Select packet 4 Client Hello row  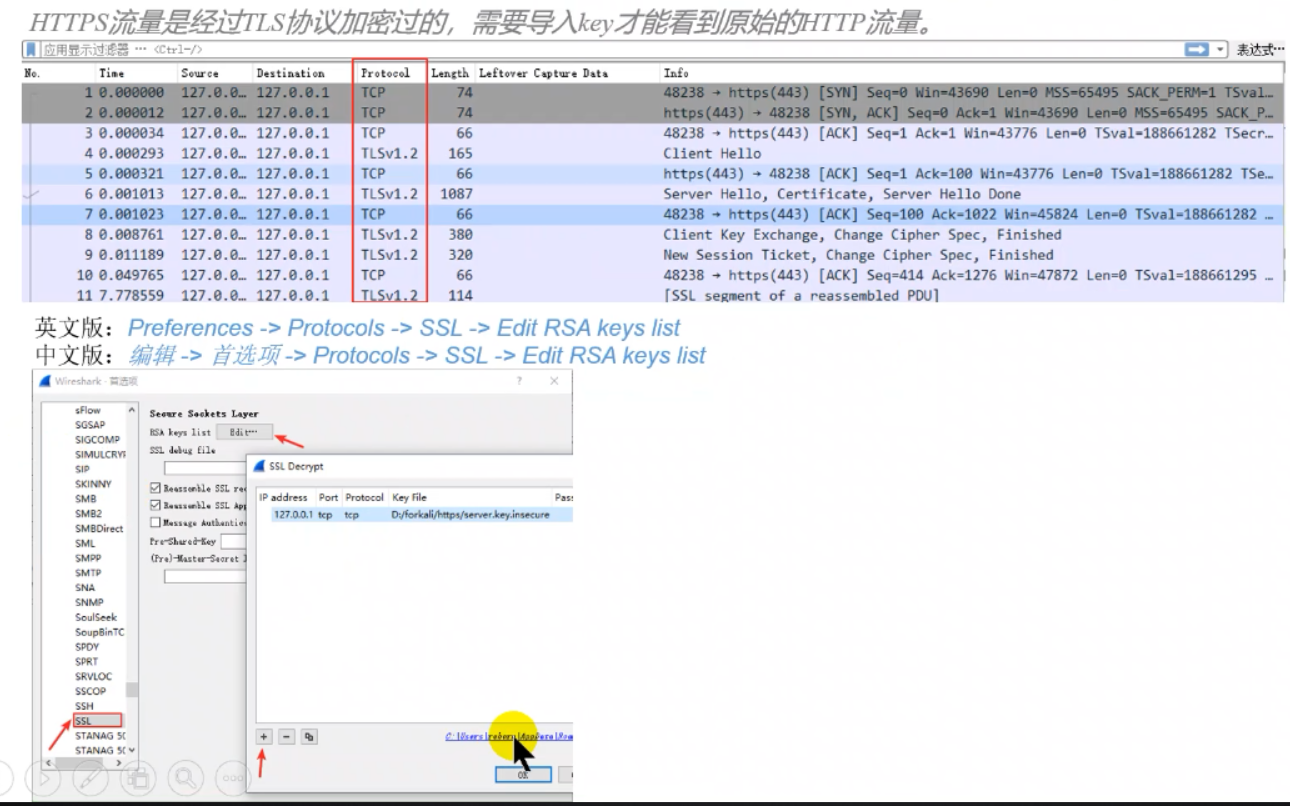[x=653, y=154]
